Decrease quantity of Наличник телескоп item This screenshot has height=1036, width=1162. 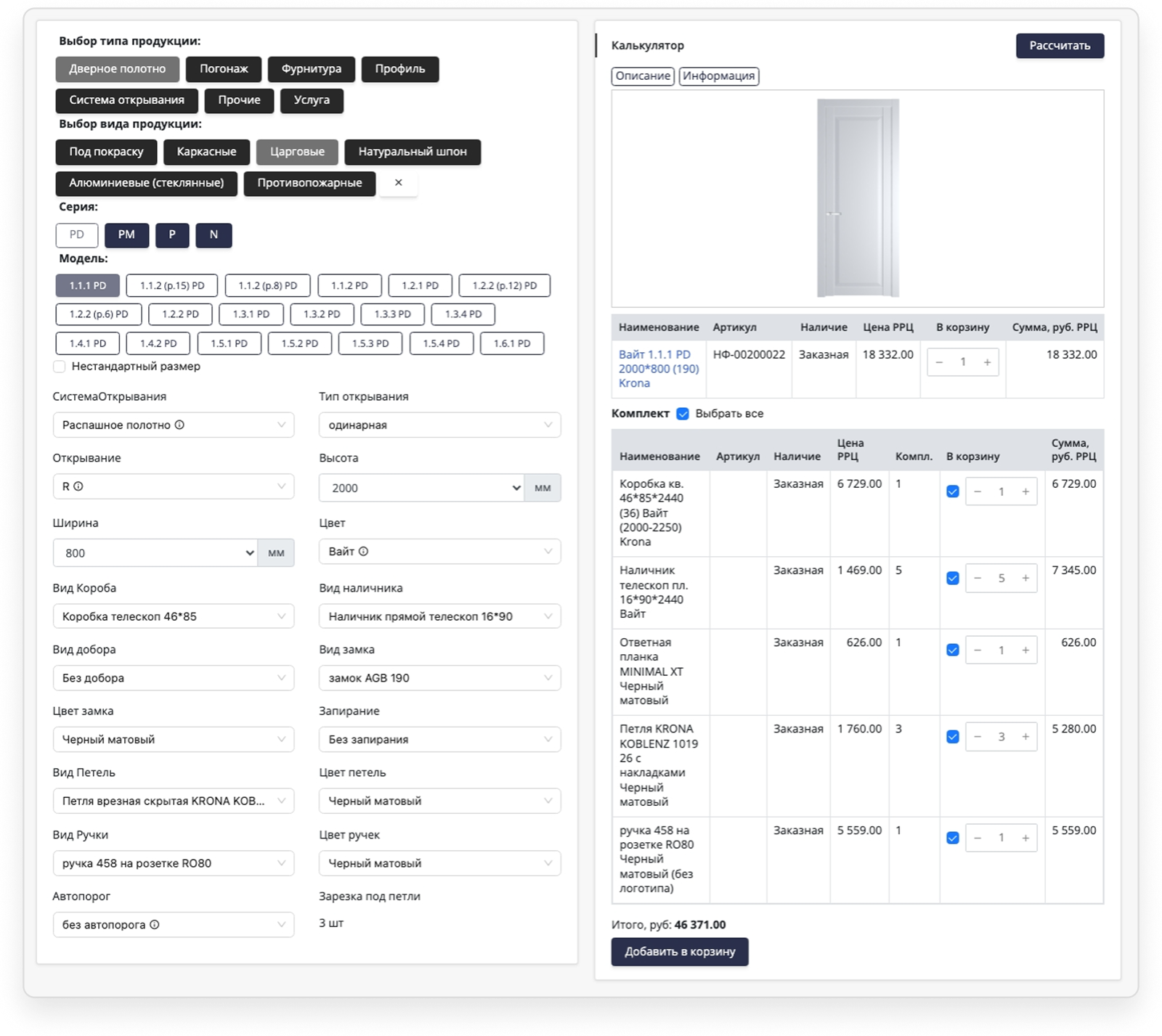coord(978,578)
